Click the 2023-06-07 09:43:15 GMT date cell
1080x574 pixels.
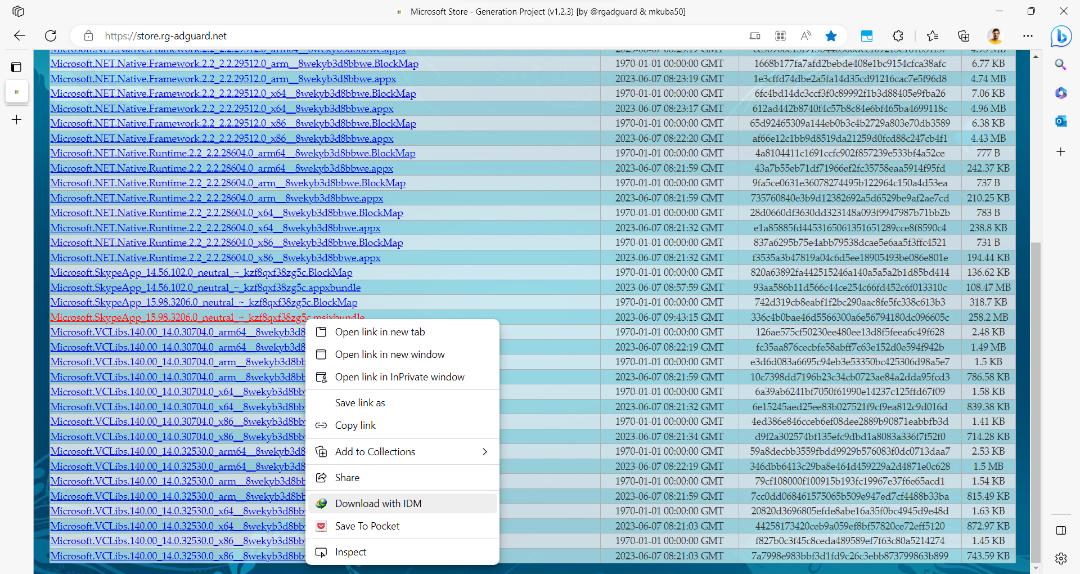669,317
